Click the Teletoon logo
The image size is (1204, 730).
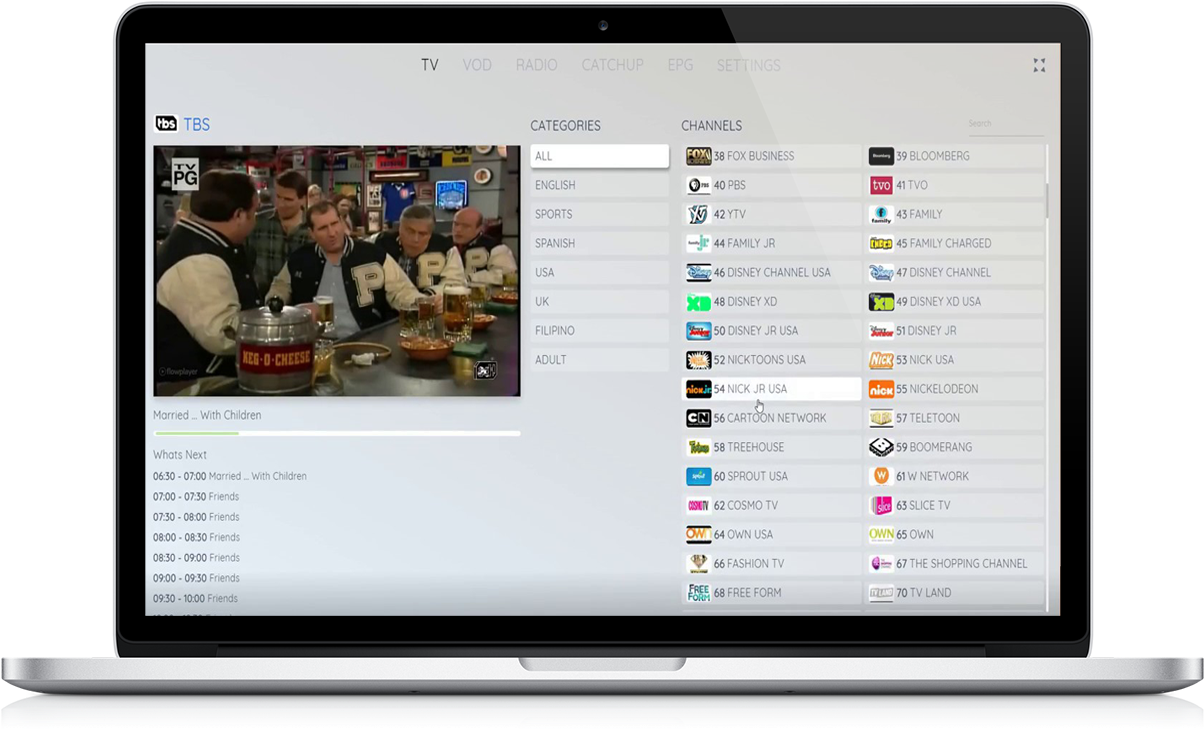[881, 418]
